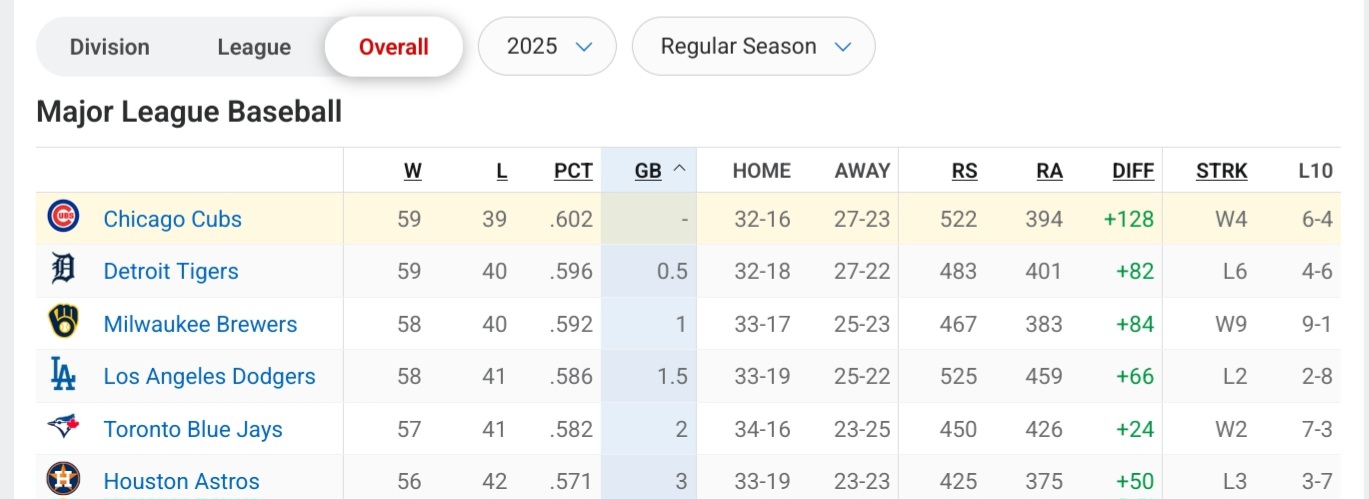Open the Toronto Blue Jays link

click(193, 429)
